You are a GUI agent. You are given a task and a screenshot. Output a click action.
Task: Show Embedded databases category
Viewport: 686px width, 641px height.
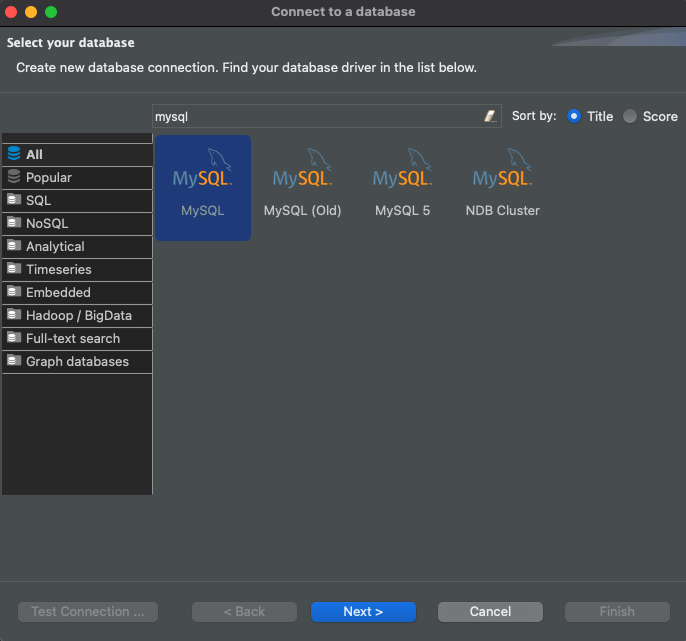point(58,293)
